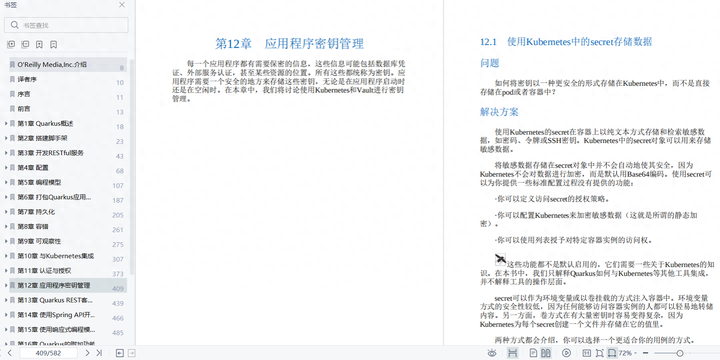This screenshot has width=720, height=360.
Task: Switch to two-page view
Action: (x=546, y=353)
